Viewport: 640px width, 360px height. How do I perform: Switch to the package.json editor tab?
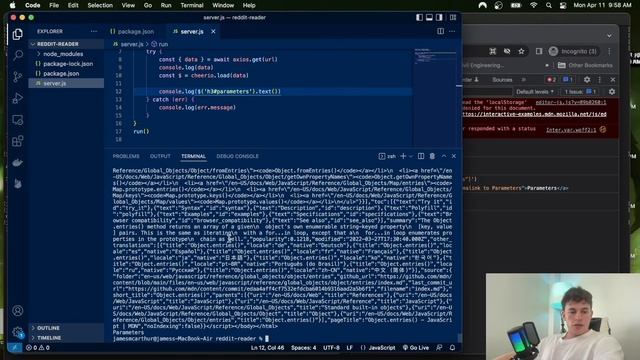[132, 31]
